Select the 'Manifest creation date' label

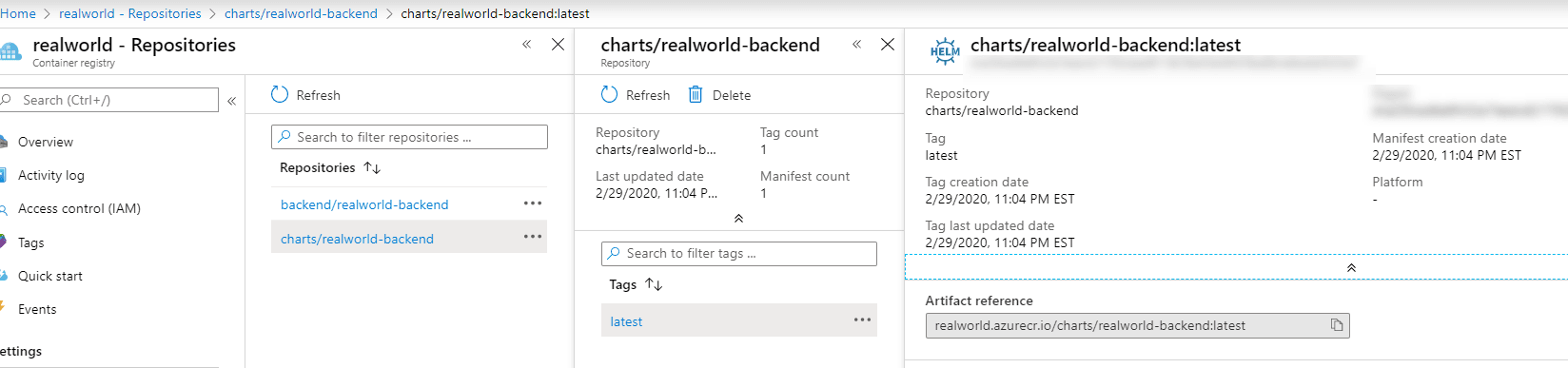pyautogui.click(x=1440, y=138)
